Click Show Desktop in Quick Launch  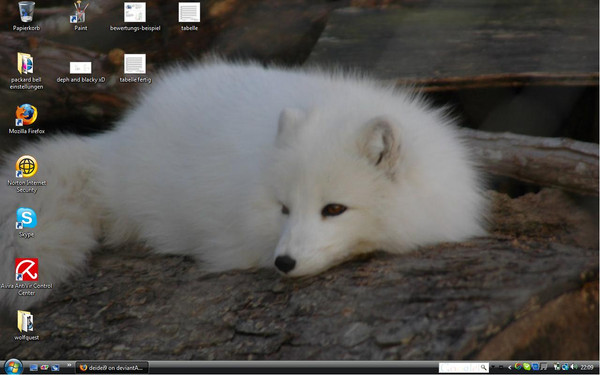34,368
